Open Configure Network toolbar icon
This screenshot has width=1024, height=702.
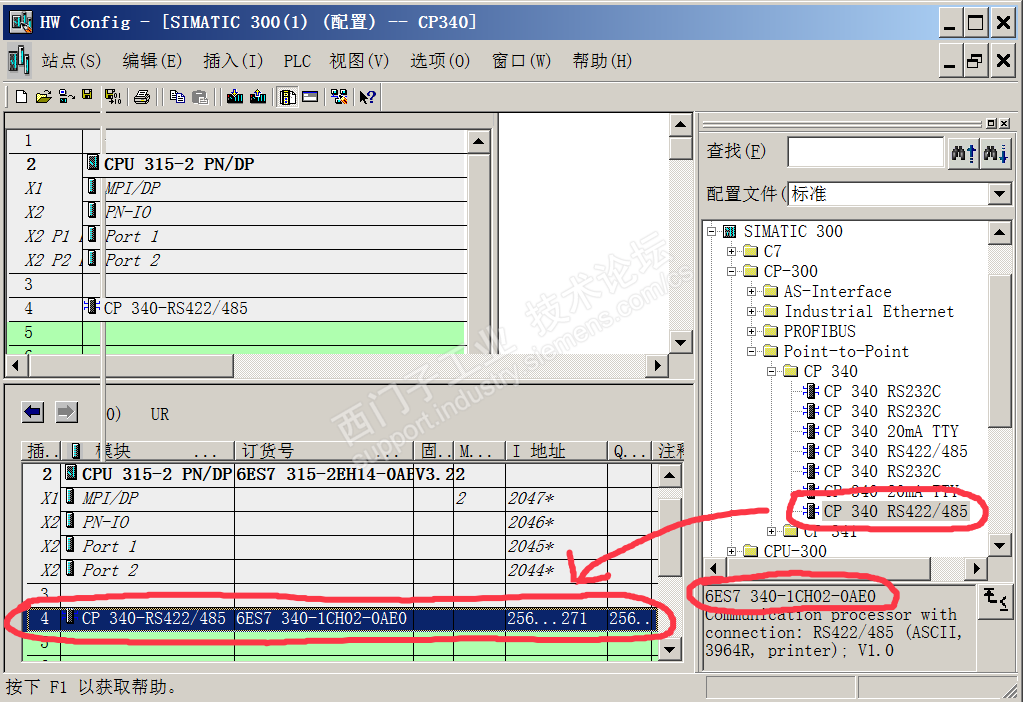[338, 97]
